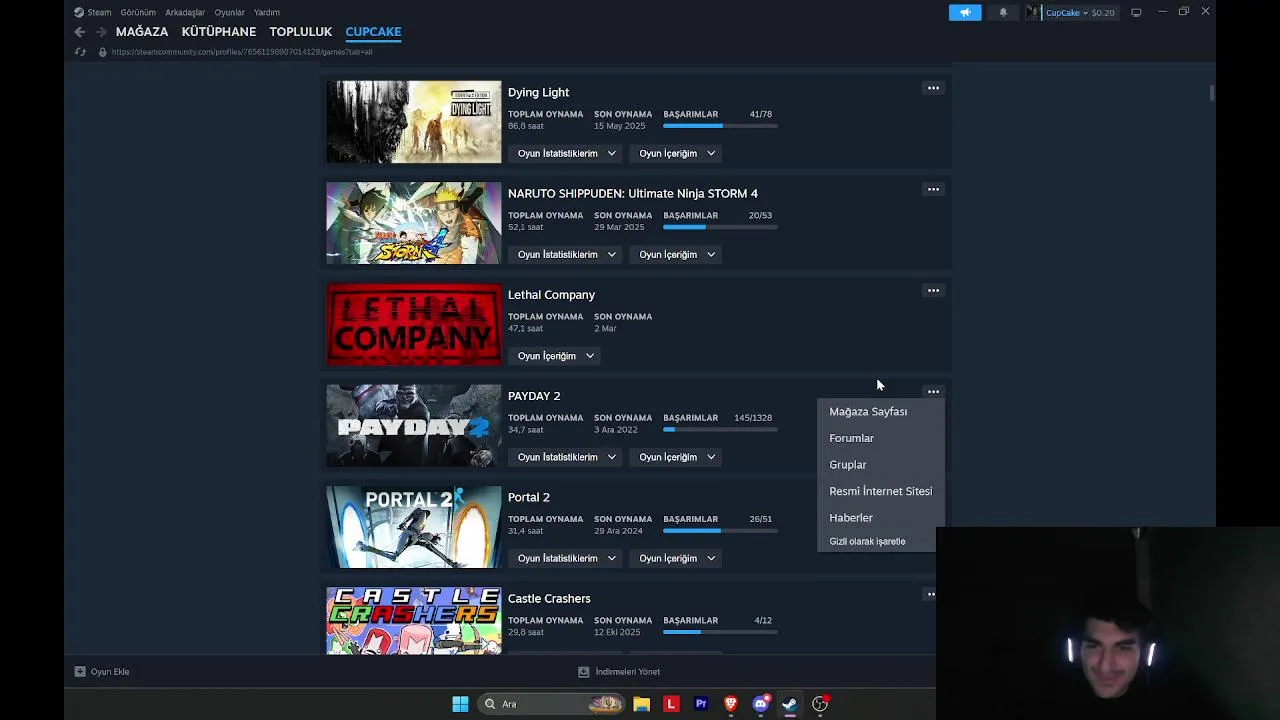Open the red L app on taskbar

[671, 704]
